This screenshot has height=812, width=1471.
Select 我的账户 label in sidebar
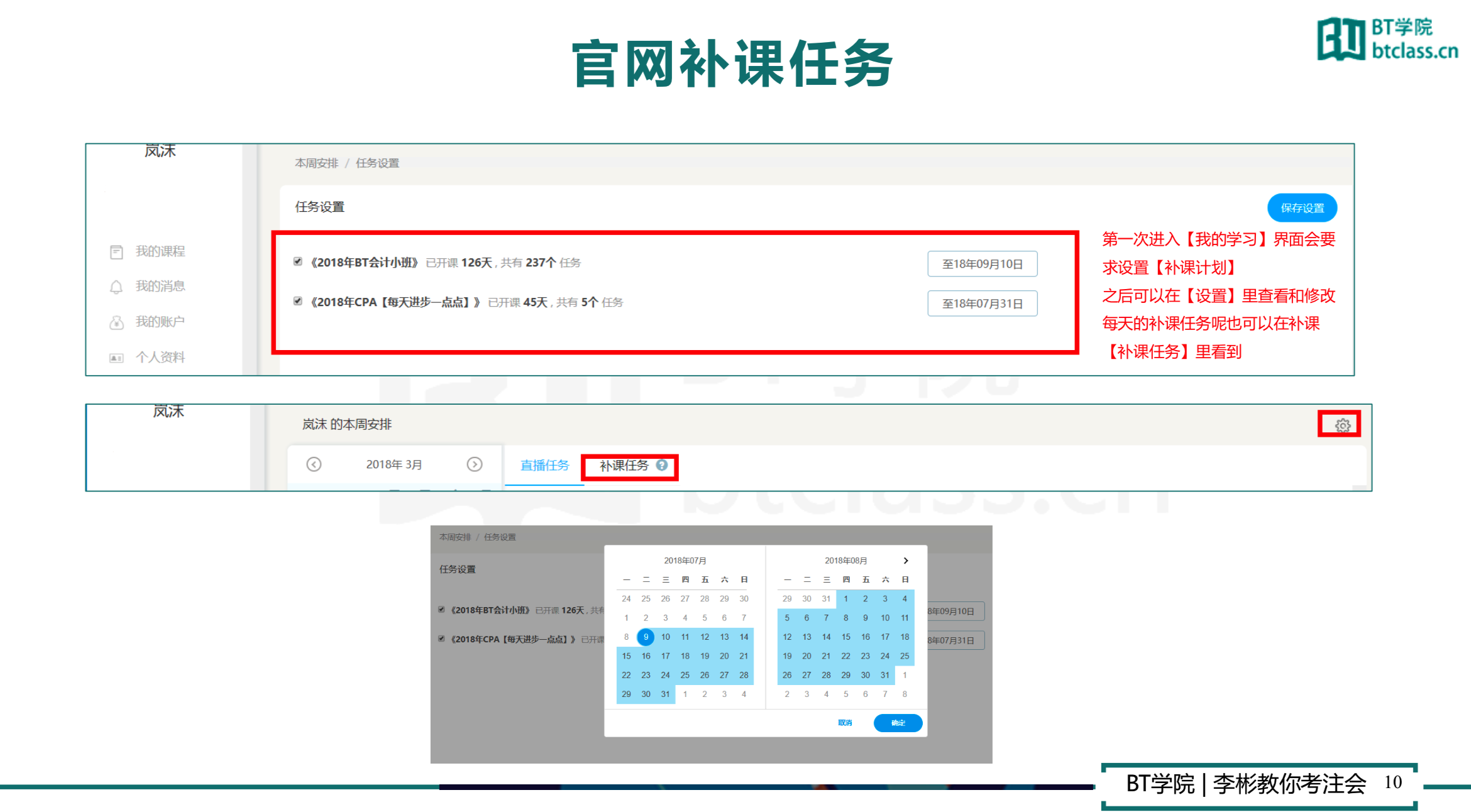point(160,322)
